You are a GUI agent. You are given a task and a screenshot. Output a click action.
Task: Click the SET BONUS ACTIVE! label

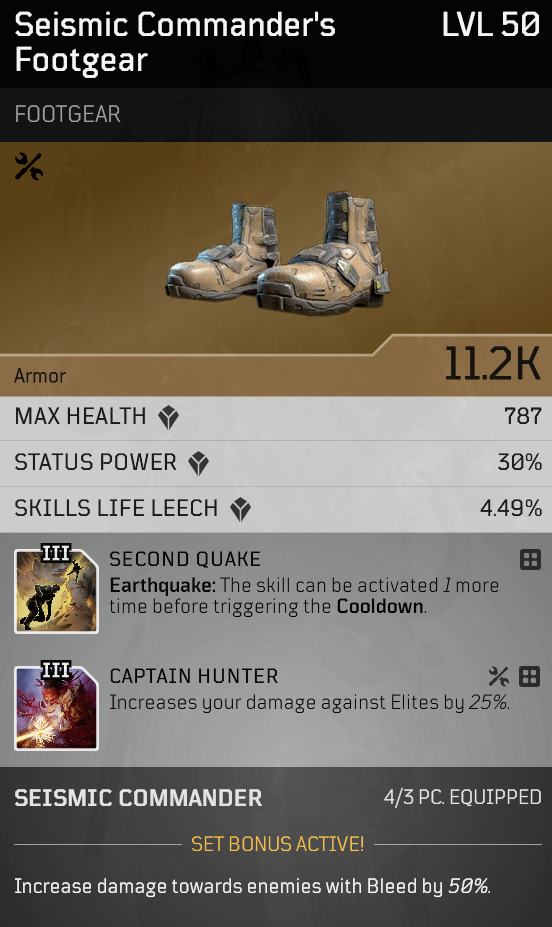[278, 844]
